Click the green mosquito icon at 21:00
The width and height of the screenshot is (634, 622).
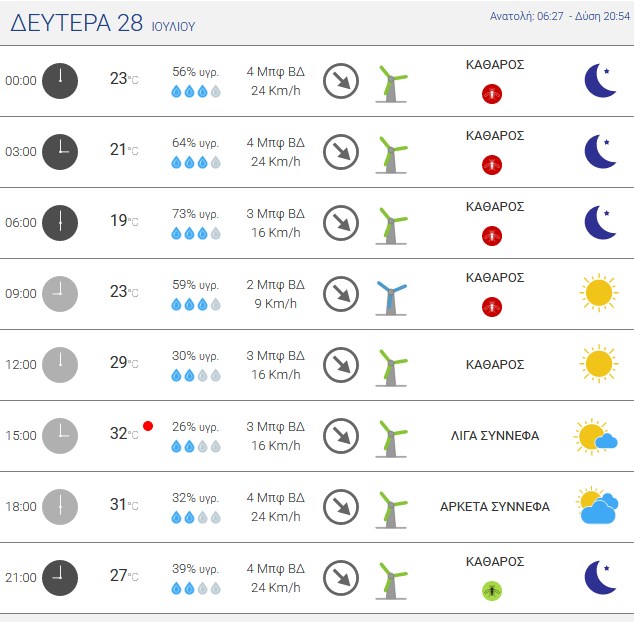tap(492, 591)
